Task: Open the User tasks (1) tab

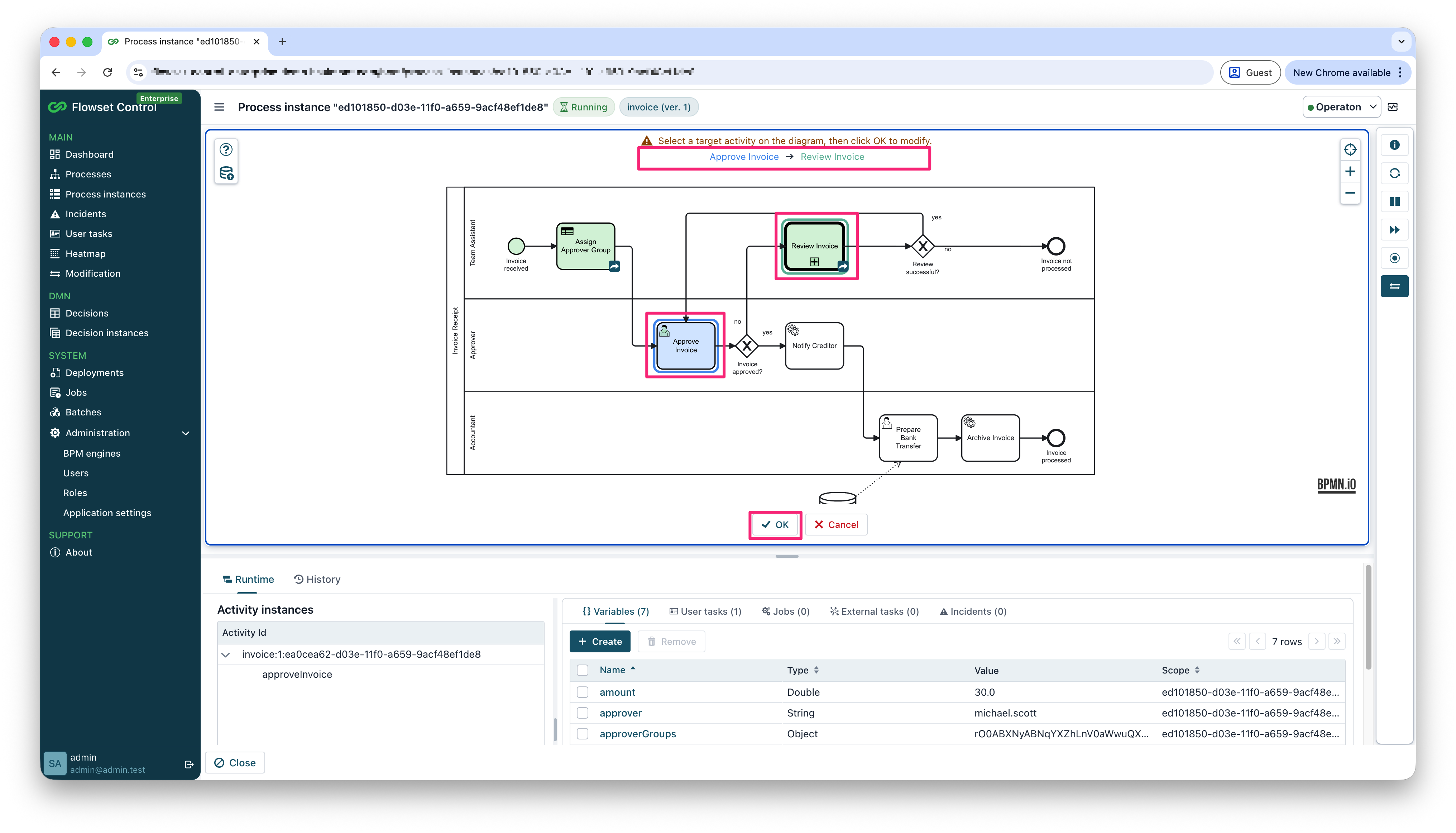Action: [705, 611]
